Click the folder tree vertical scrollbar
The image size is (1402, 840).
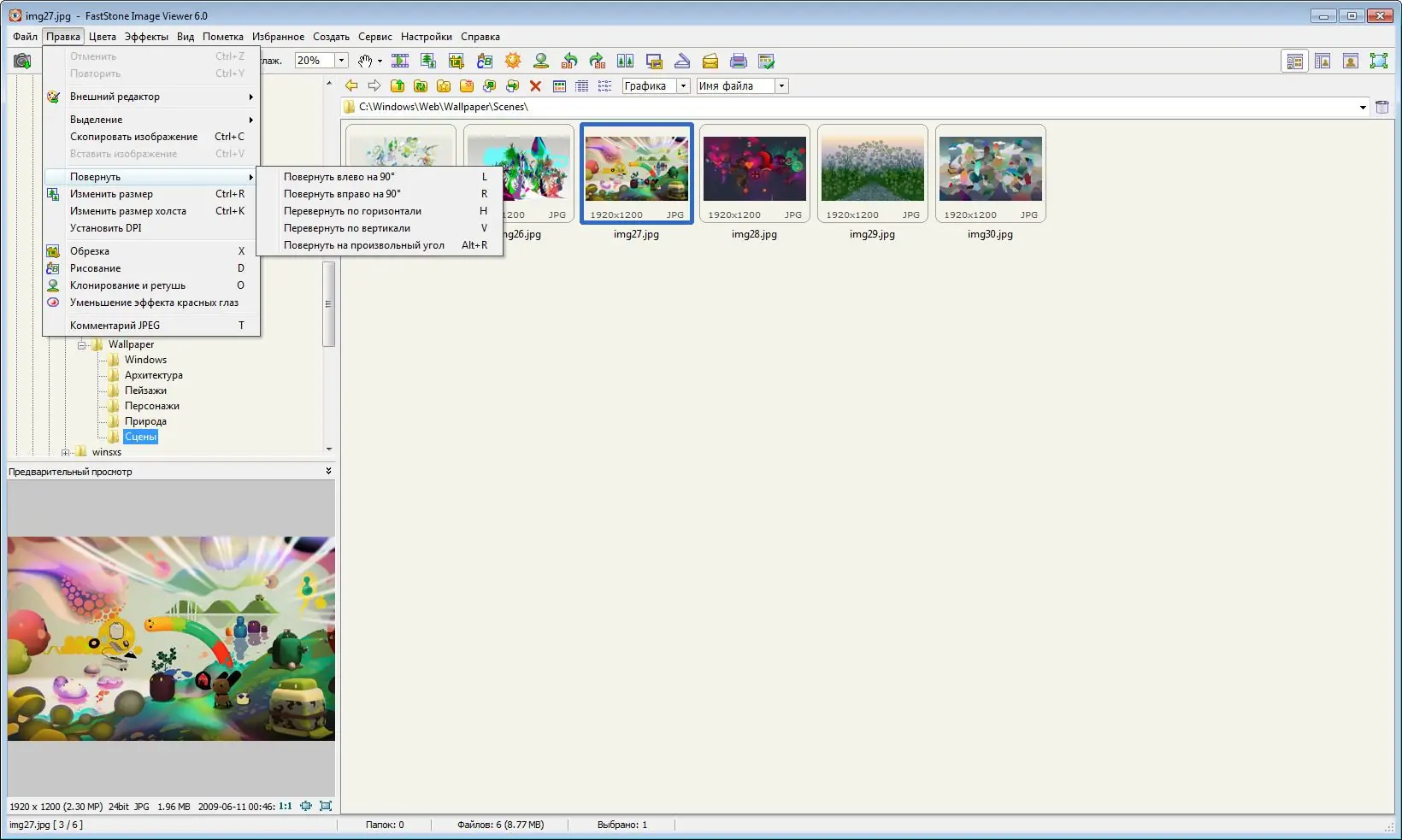coord(328,304)
